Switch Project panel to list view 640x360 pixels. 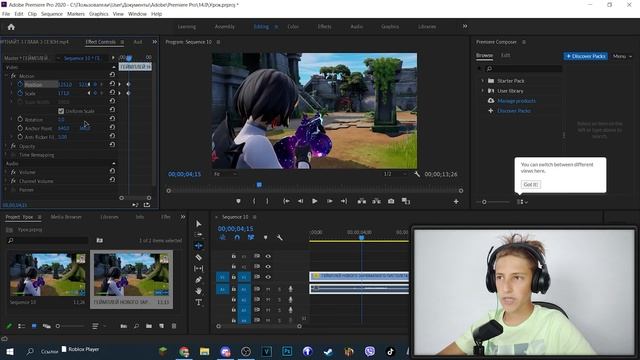point(22,326)
